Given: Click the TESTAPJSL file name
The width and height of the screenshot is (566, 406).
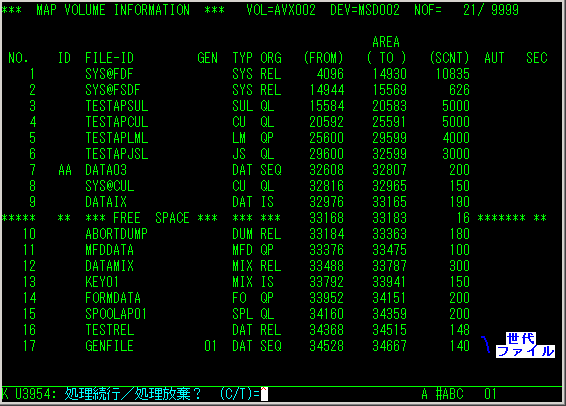Looking at the screenshot, I should 117,154.
